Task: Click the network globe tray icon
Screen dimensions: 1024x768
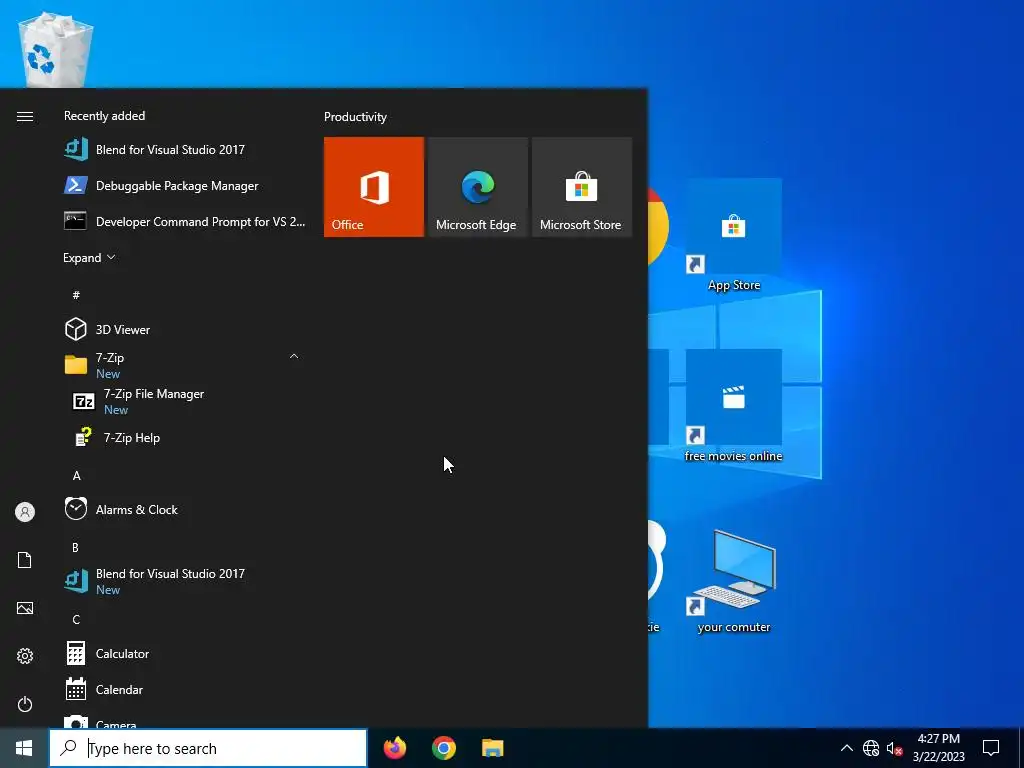Action: [x=871, y=748]
